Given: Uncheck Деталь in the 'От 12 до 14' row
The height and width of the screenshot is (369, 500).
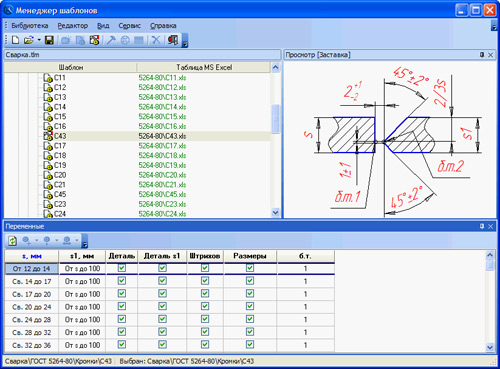Looking at the screenshot, I should [122, 268].
